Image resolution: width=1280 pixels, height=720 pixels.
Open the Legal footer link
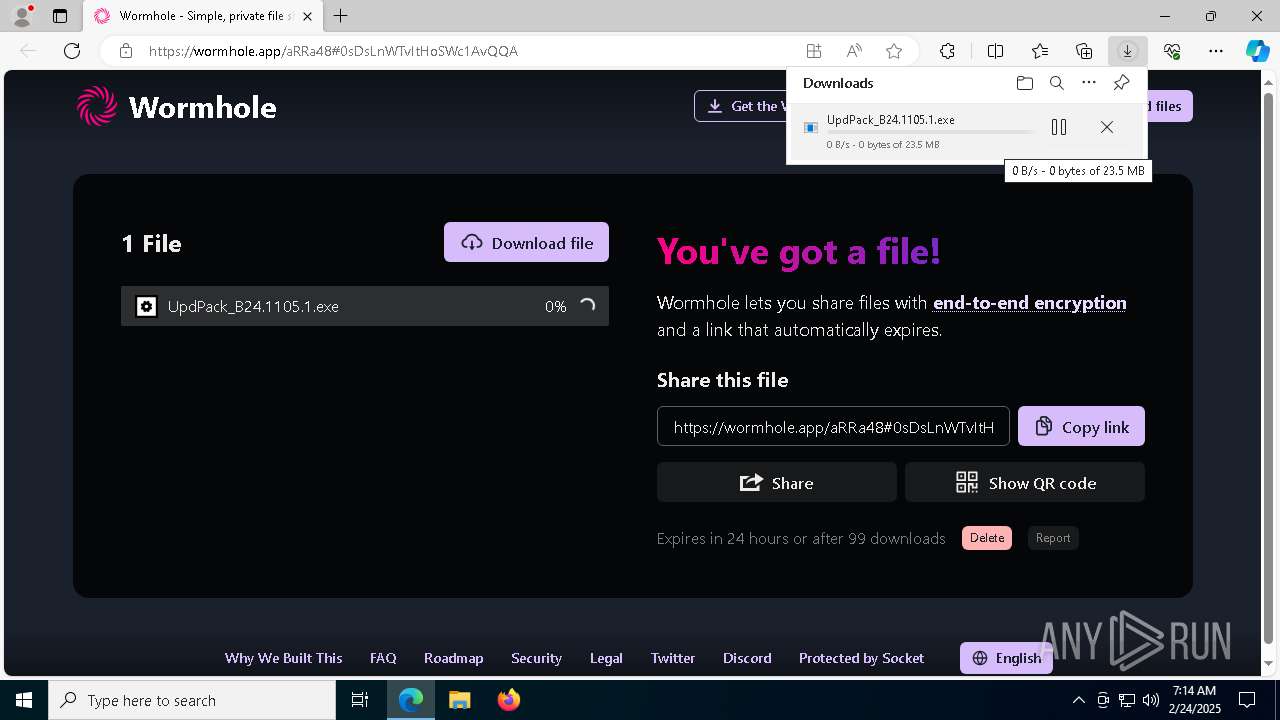pyautogui.click(x=606, y=658)
